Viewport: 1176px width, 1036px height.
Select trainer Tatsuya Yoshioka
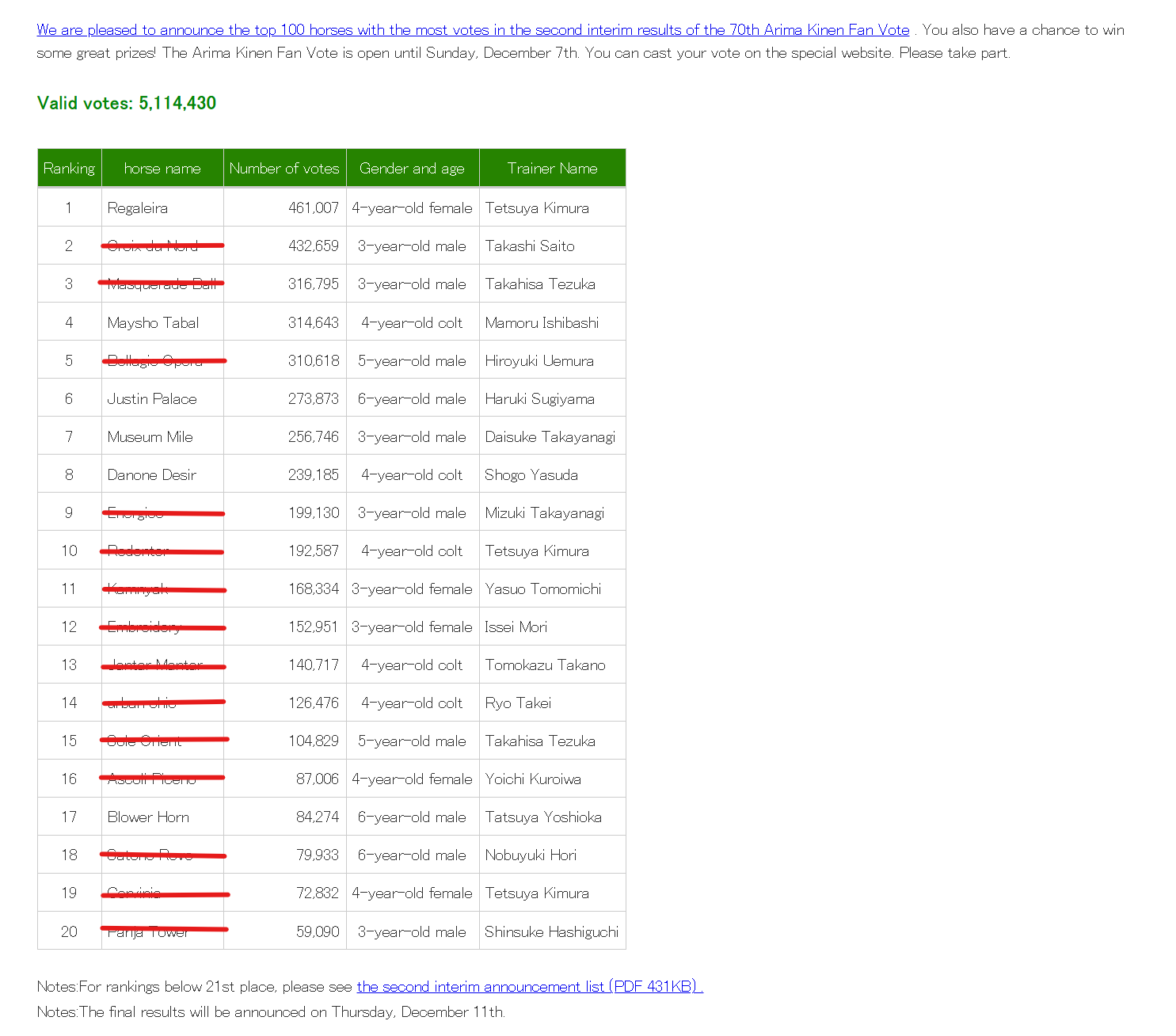click(x=543, y=817)
